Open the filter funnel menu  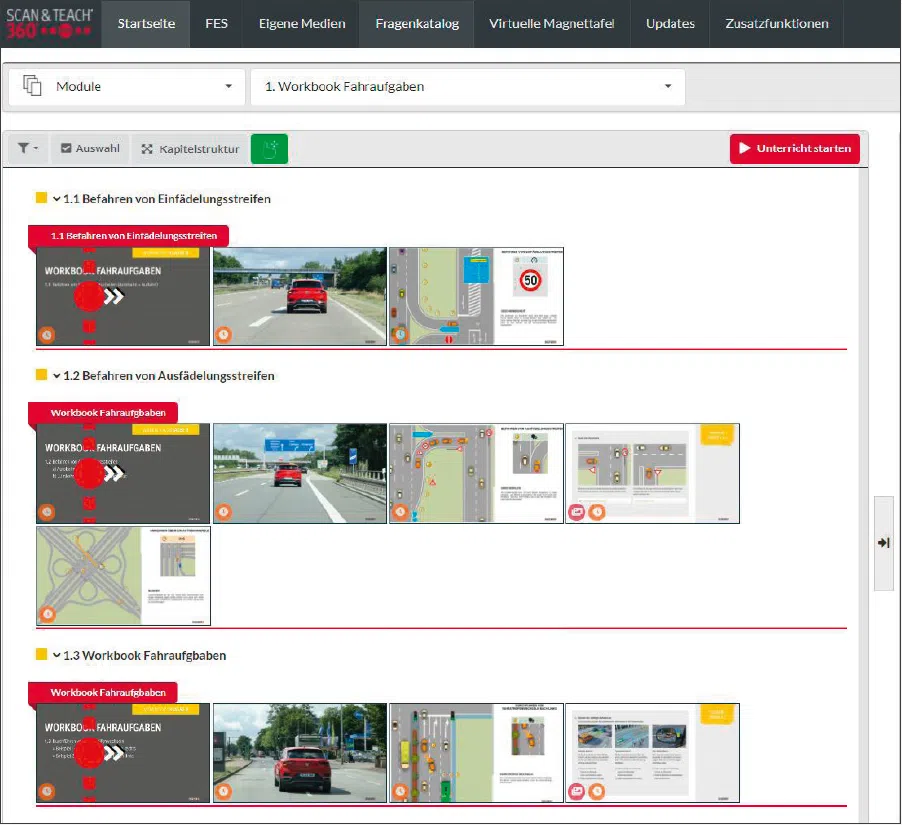(x=27, y=149)
